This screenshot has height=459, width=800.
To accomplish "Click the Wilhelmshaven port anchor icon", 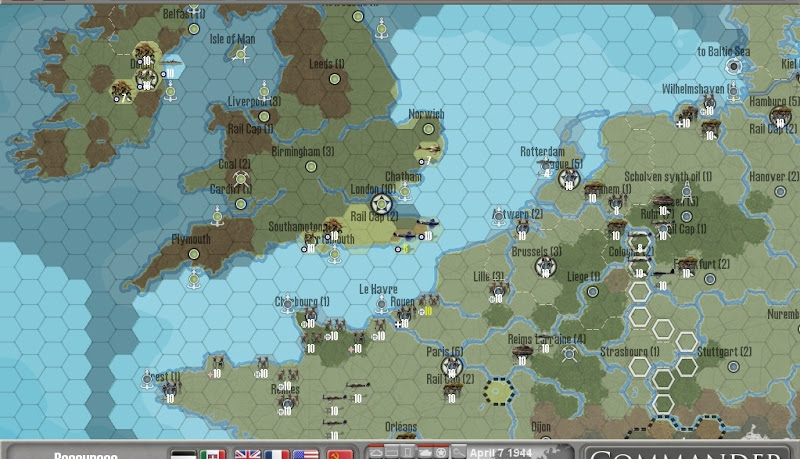I will (x=733, y=91).
